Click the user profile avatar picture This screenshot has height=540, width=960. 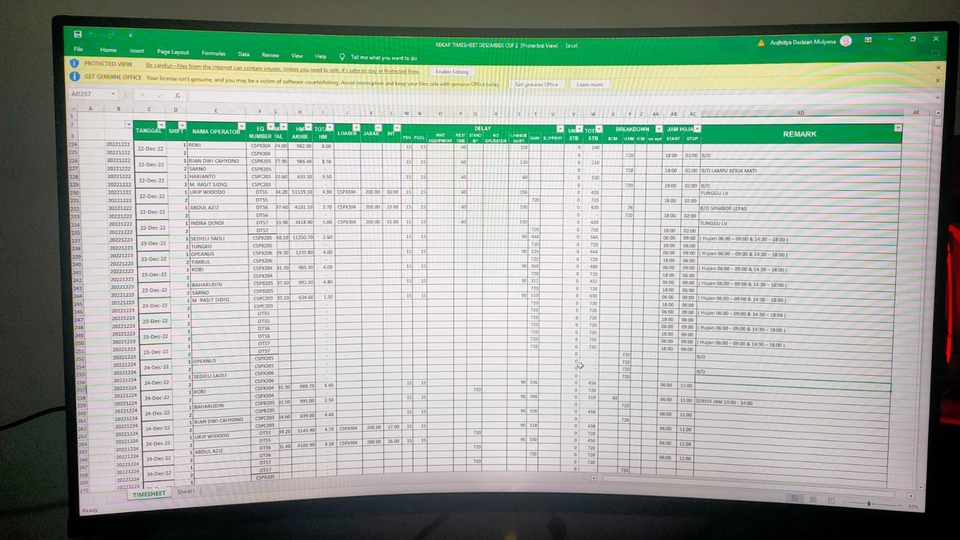tap(846, 41)
